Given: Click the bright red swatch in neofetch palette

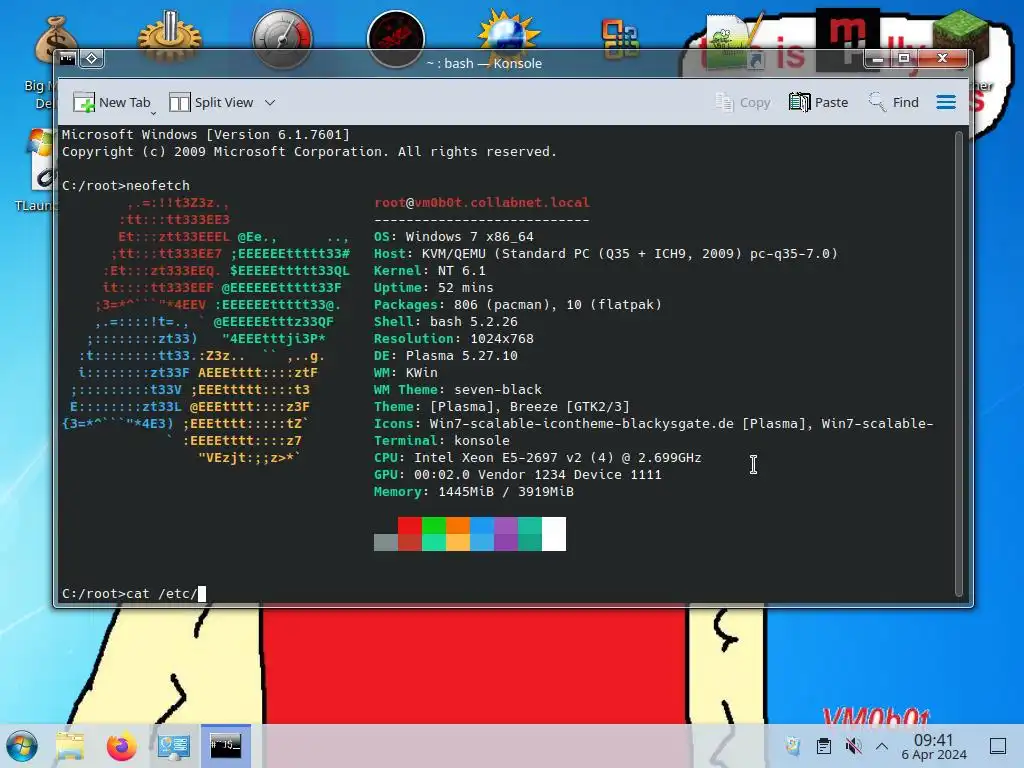Looking at the screenshot, I should click(409, 526).
